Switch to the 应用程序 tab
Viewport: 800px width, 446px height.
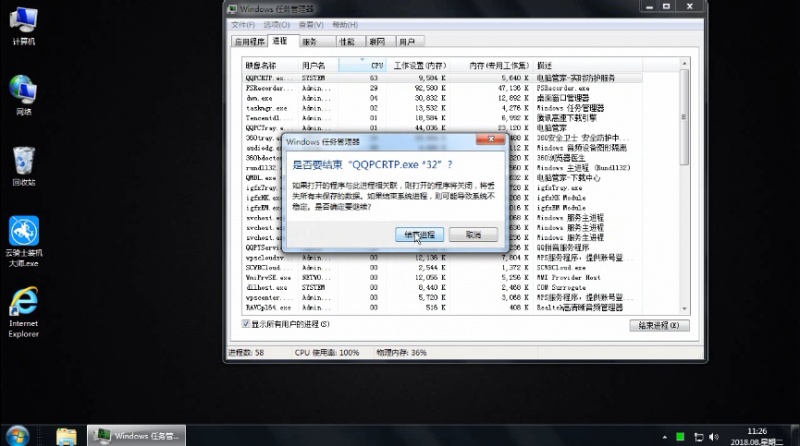click(x=249, y=42)
